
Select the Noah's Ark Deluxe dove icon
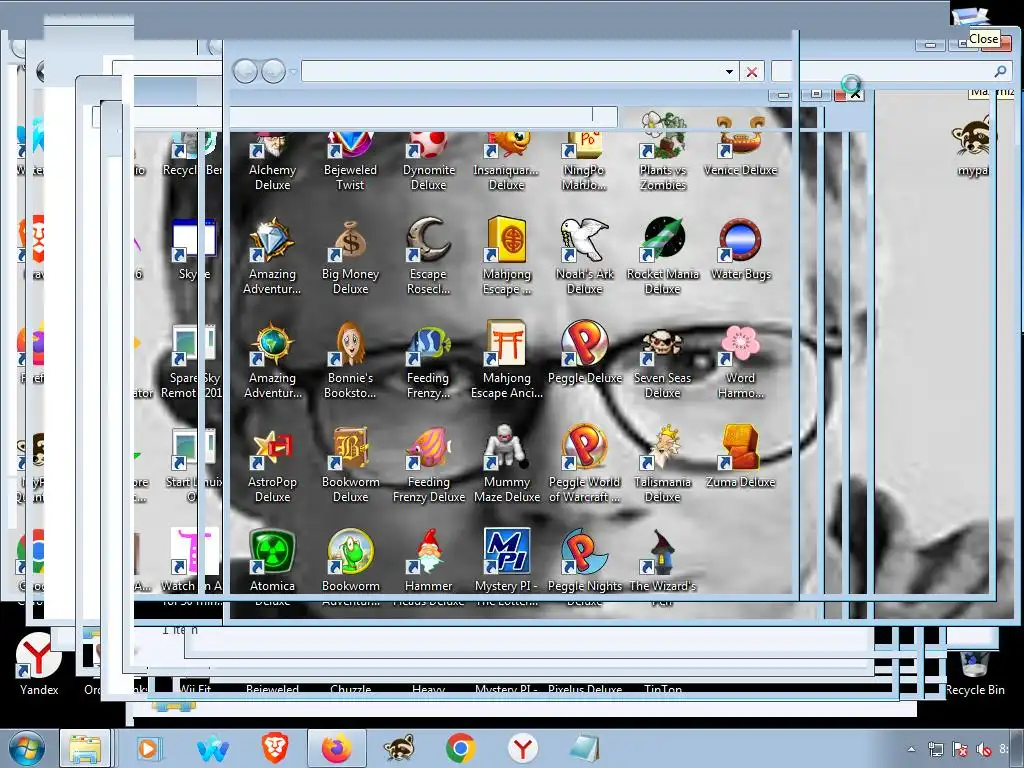coord(584,240)
